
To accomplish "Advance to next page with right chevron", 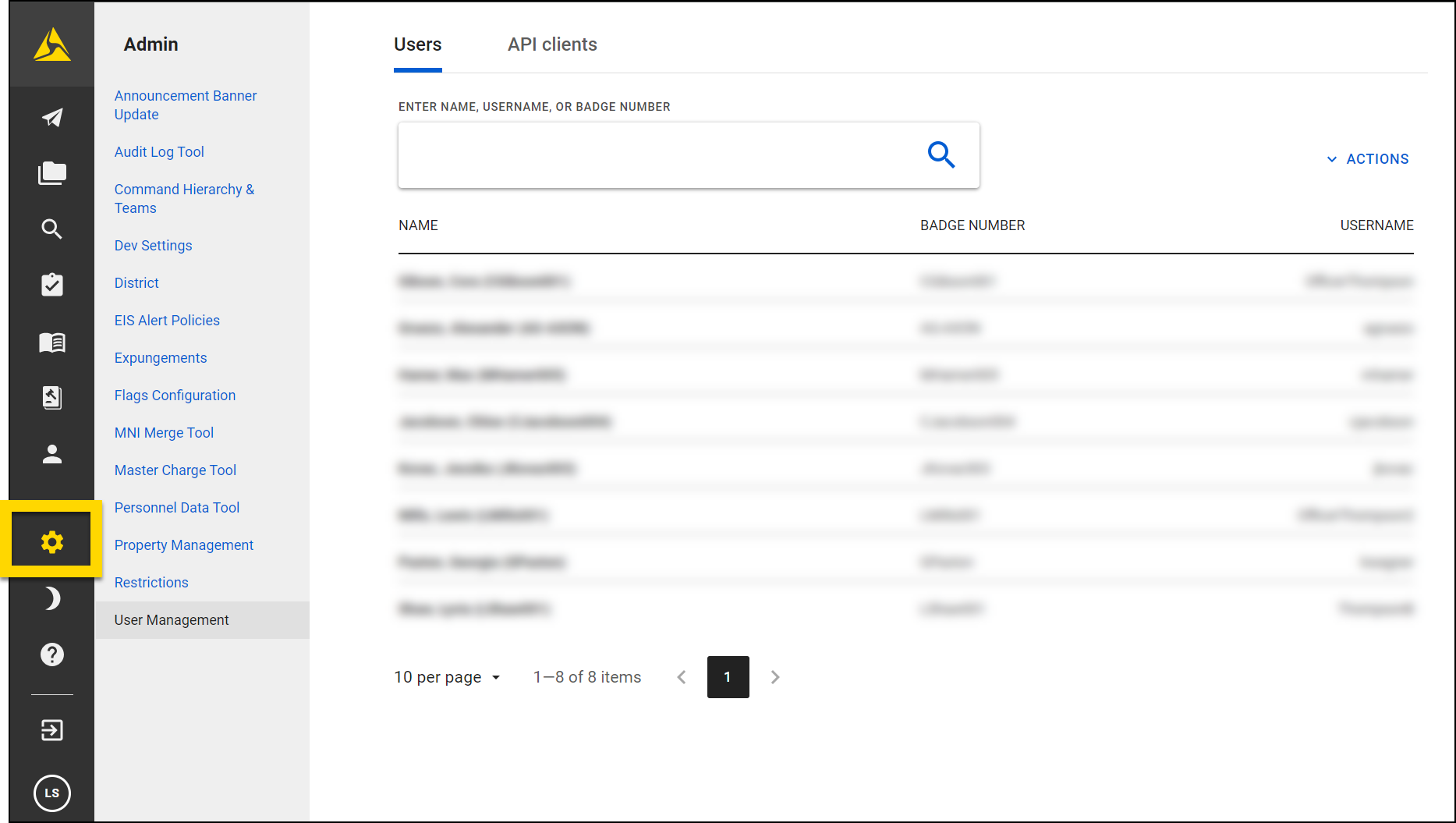I will point(774,677).
